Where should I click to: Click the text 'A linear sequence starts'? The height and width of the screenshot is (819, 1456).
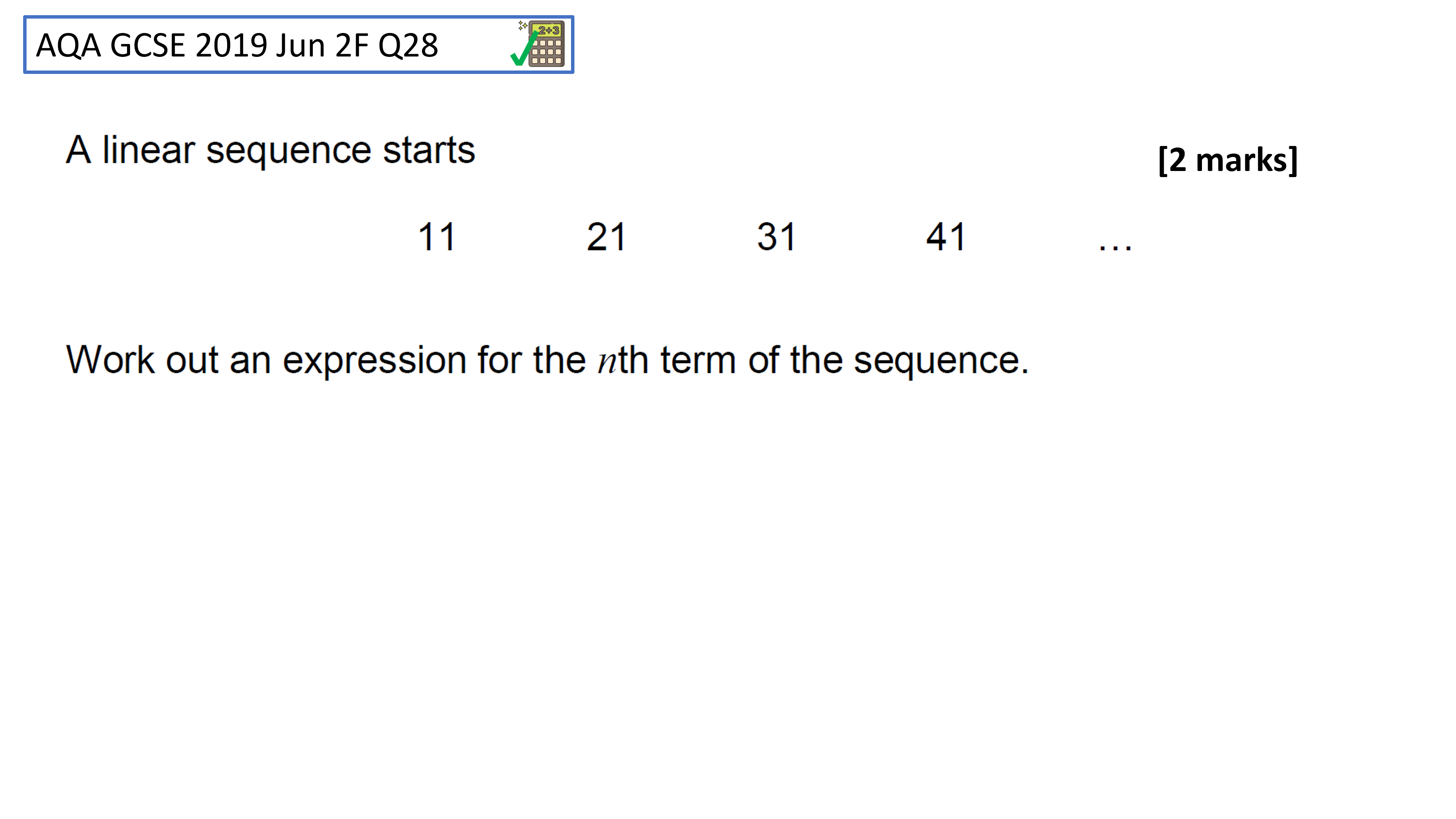coord(270,151)
